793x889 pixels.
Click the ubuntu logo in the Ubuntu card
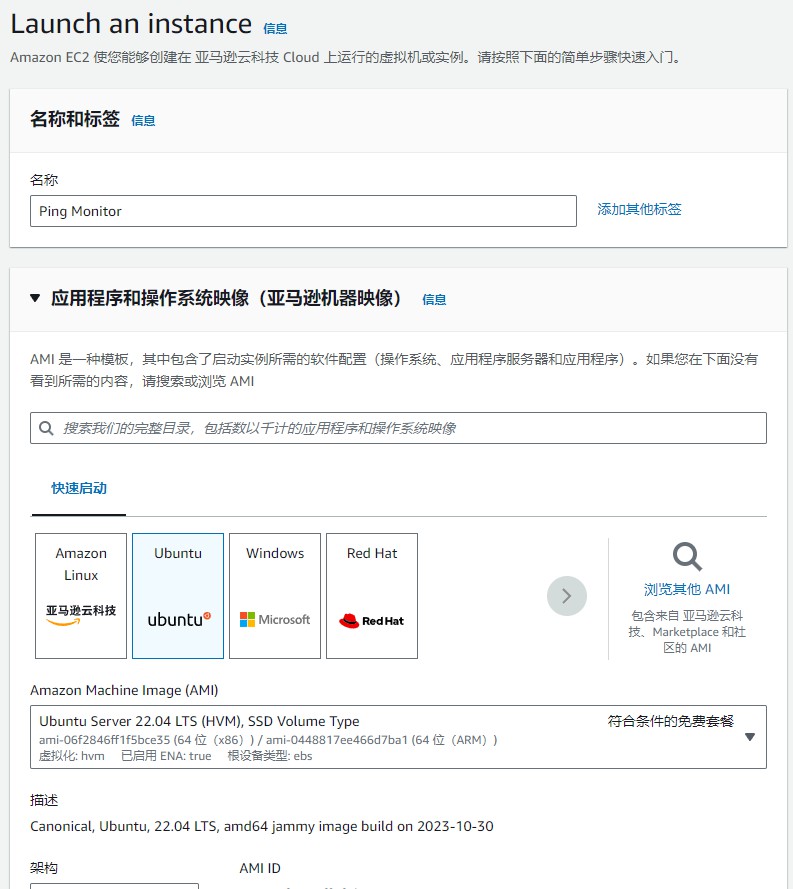179,619
